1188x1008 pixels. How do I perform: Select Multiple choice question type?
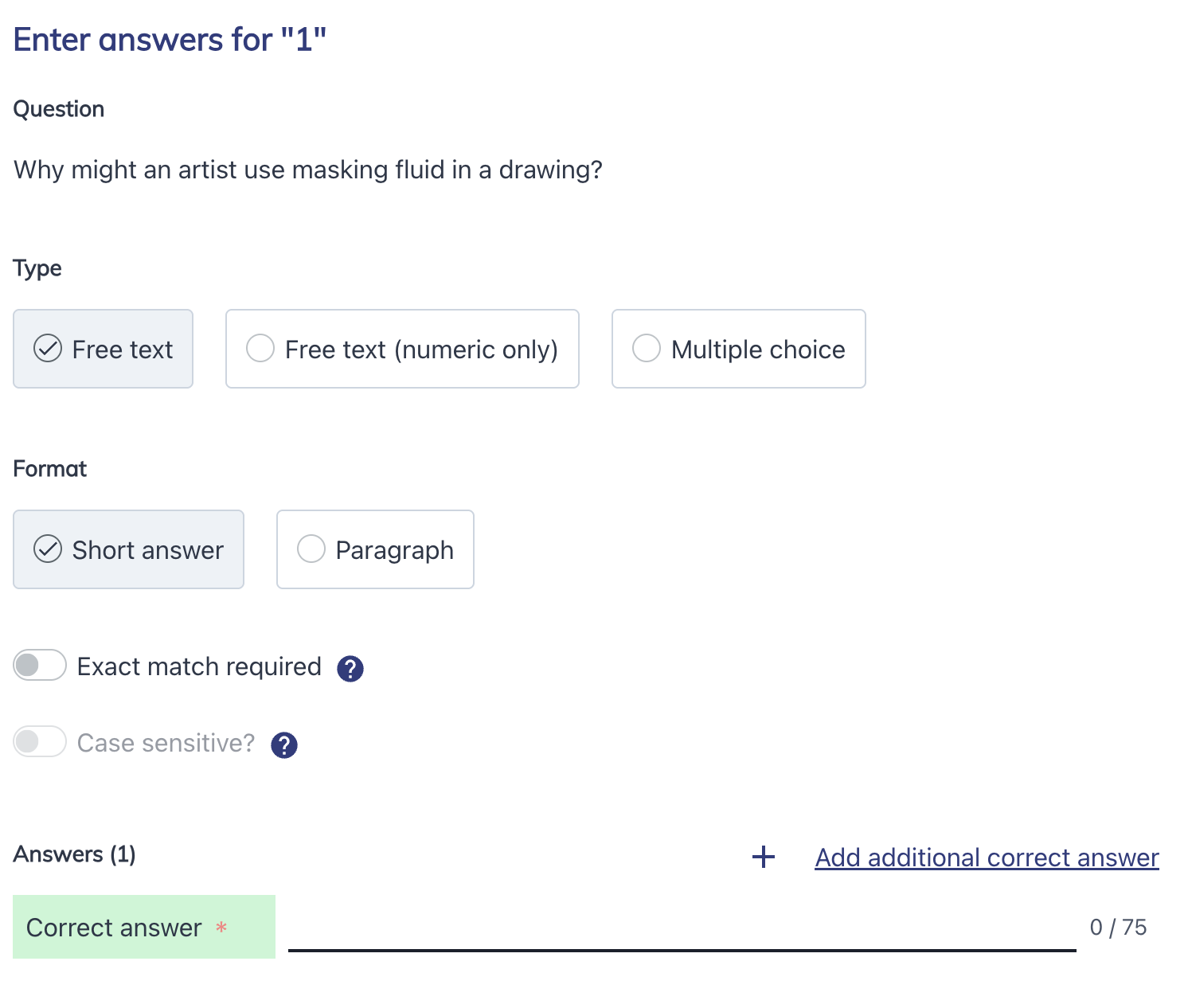(x=738, y=349)
